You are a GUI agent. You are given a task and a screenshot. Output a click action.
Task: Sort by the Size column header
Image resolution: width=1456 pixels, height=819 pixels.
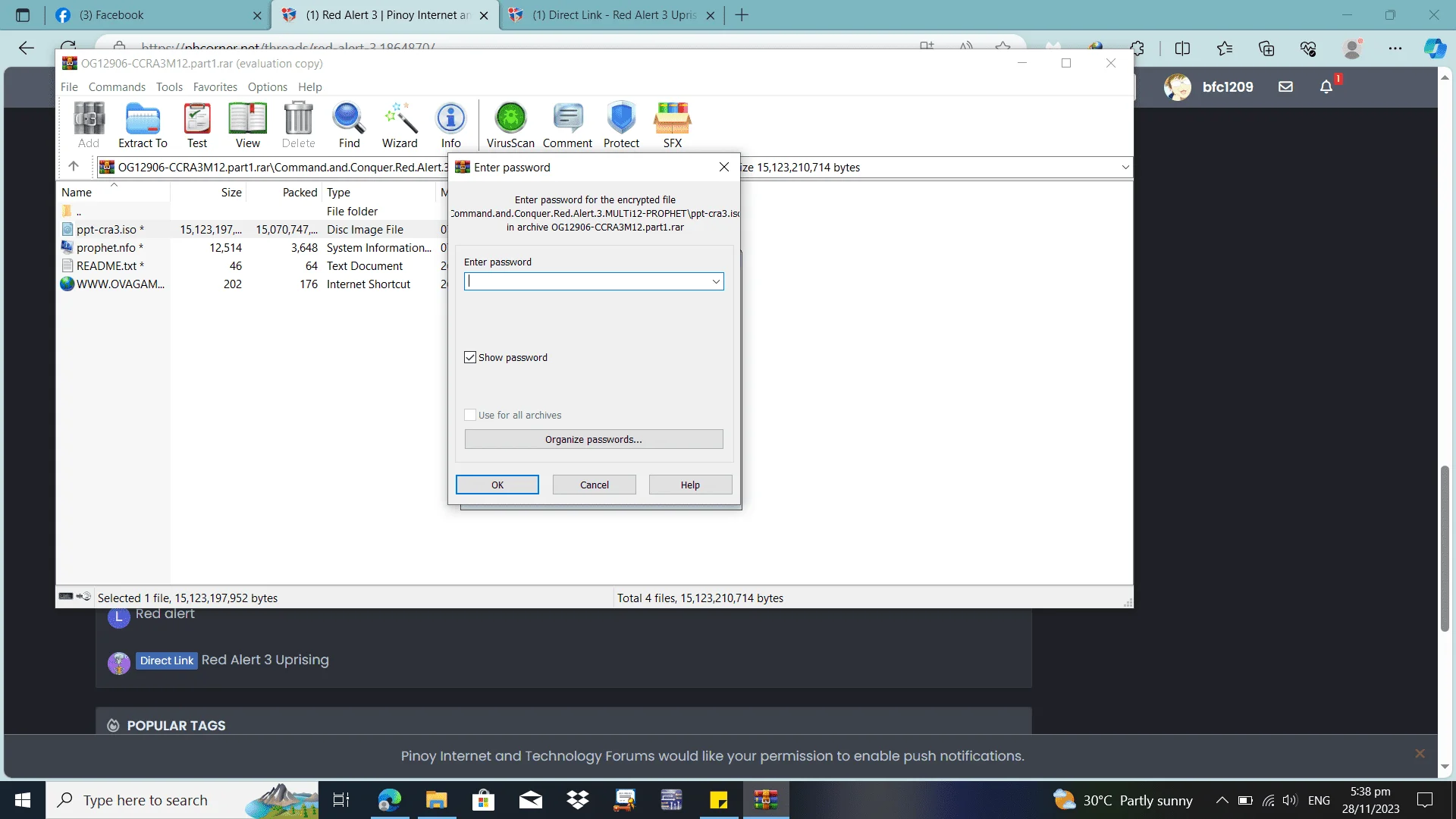(209, 192)
